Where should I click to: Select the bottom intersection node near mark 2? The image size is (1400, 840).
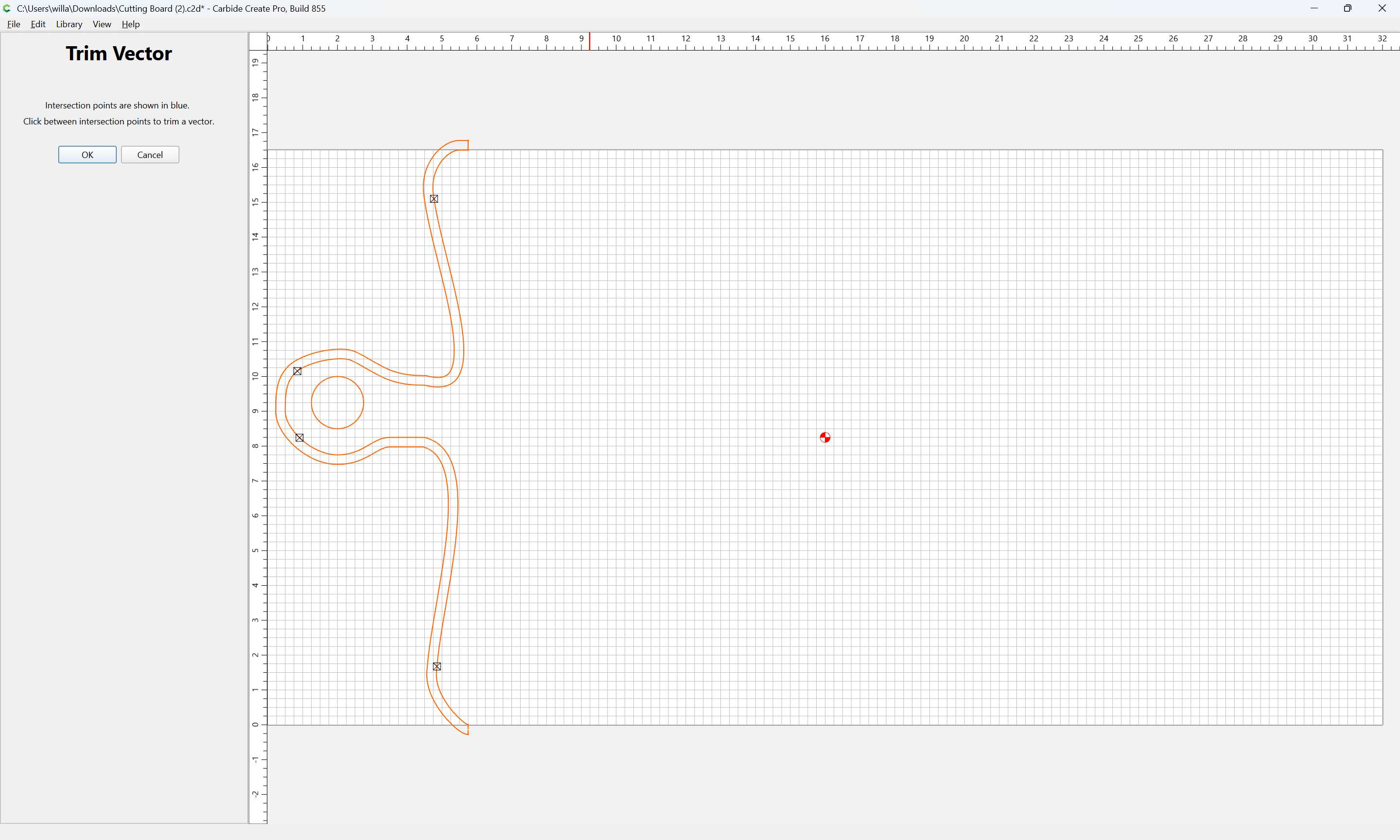pos(437,667)
